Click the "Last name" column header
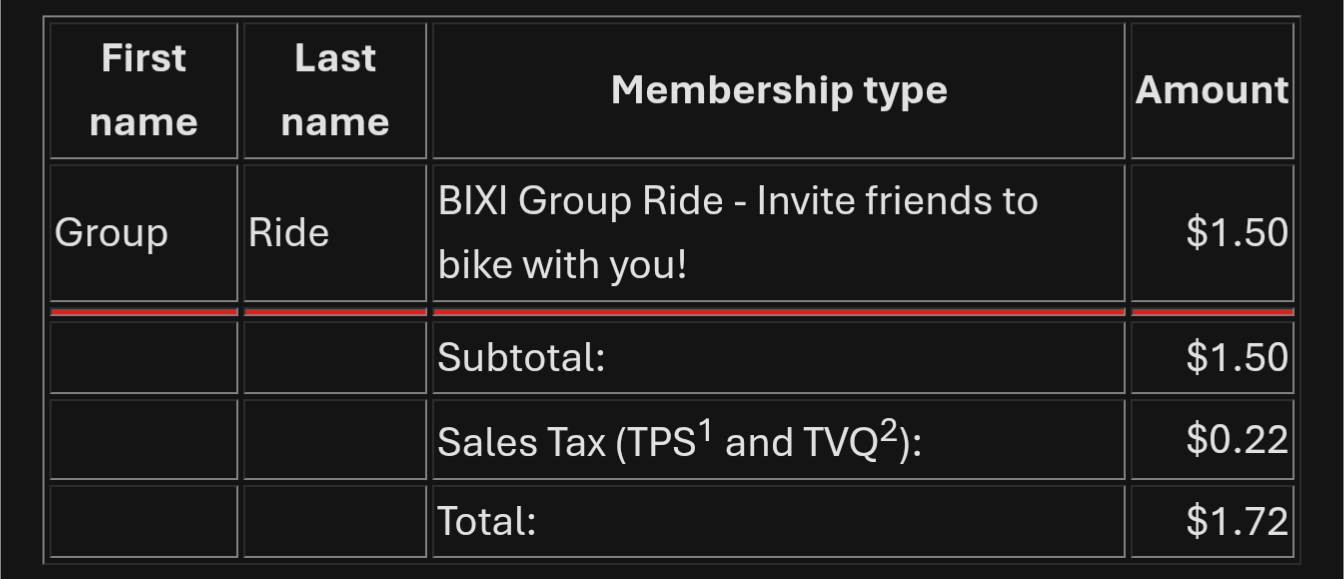Image resolution: width=1344 pixels, height=579 pixels. (335, 90)
